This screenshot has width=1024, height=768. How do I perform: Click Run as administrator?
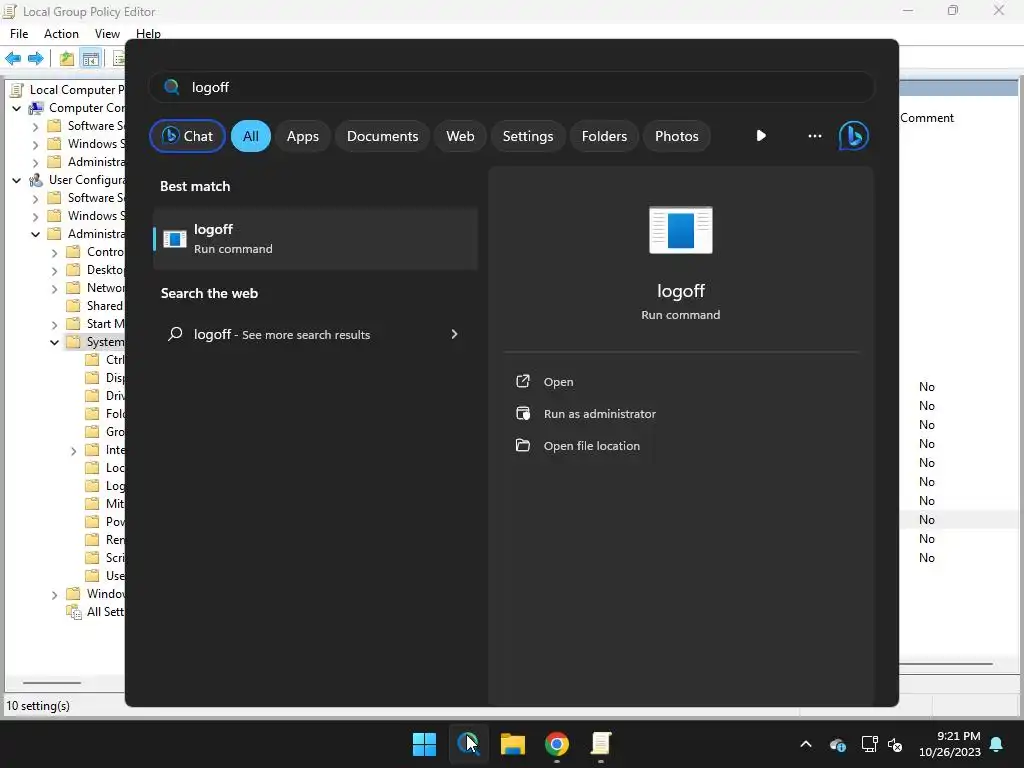(x=600, y=414)
